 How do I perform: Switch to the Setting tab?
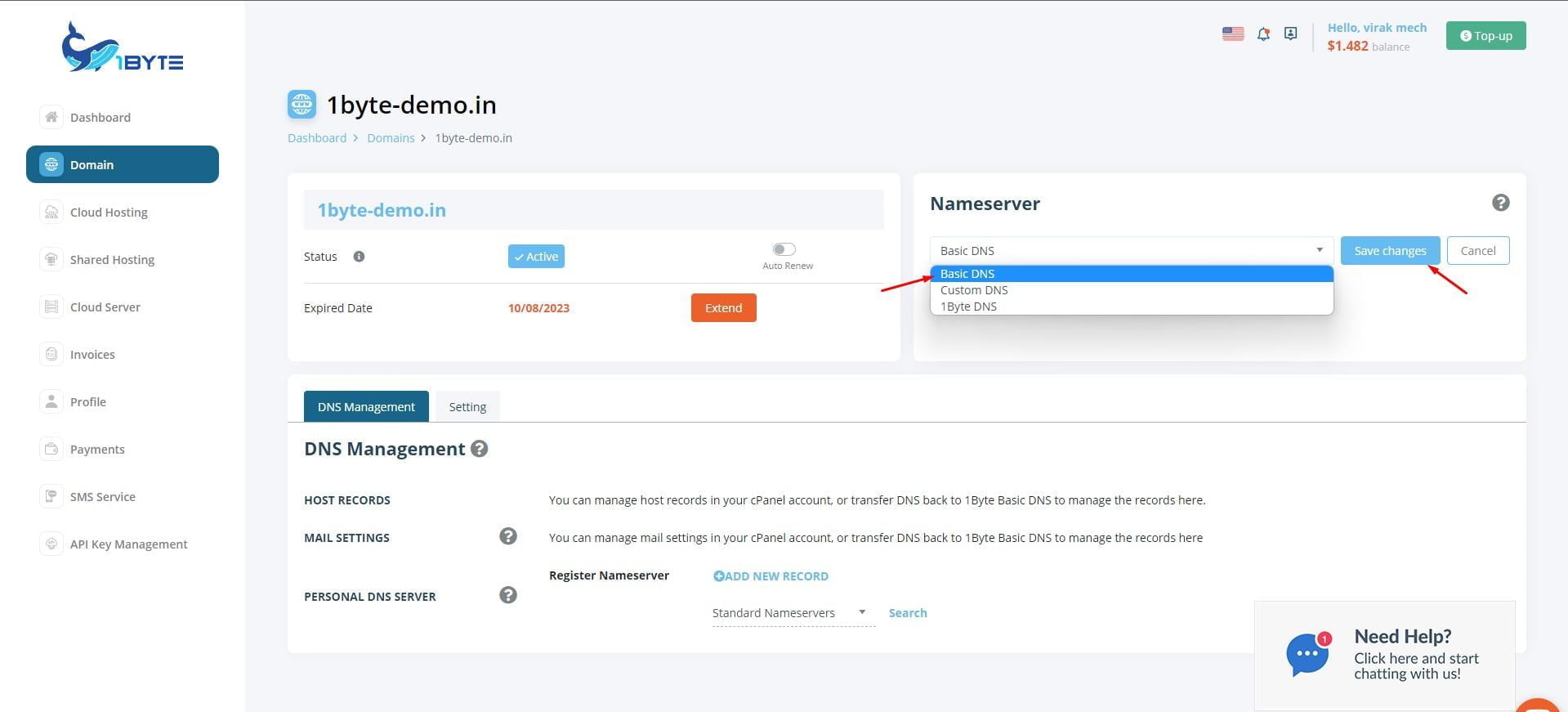[x=467, y=406]
